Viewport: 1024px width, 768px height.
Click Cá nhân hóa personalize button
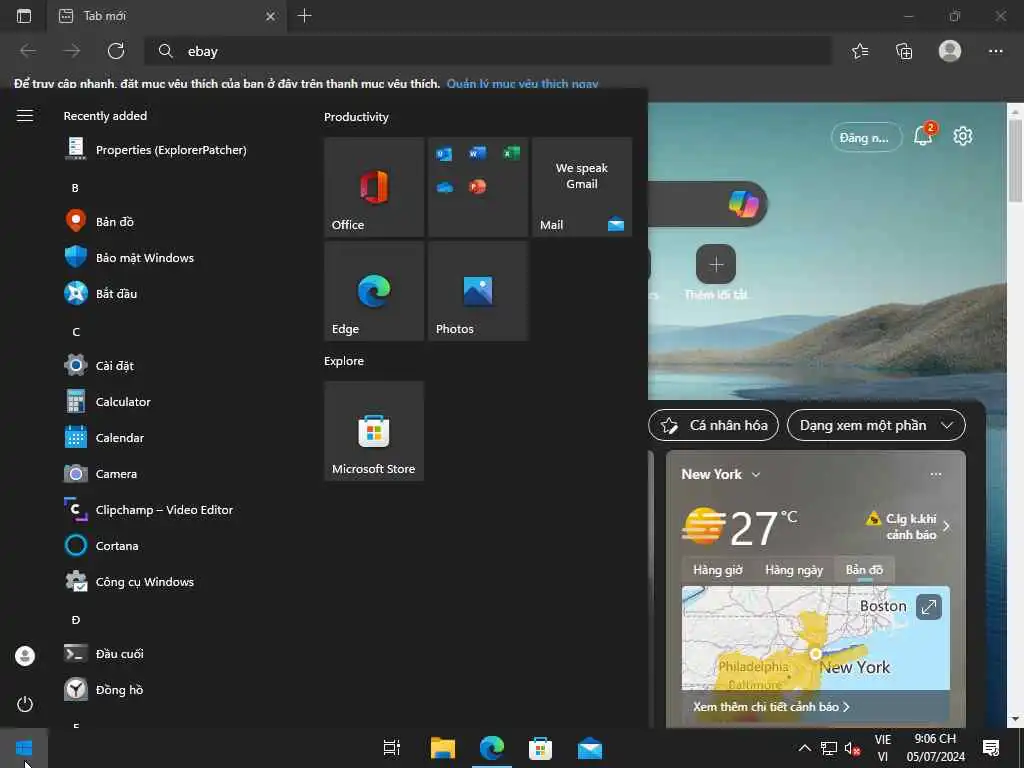point(713,425)
